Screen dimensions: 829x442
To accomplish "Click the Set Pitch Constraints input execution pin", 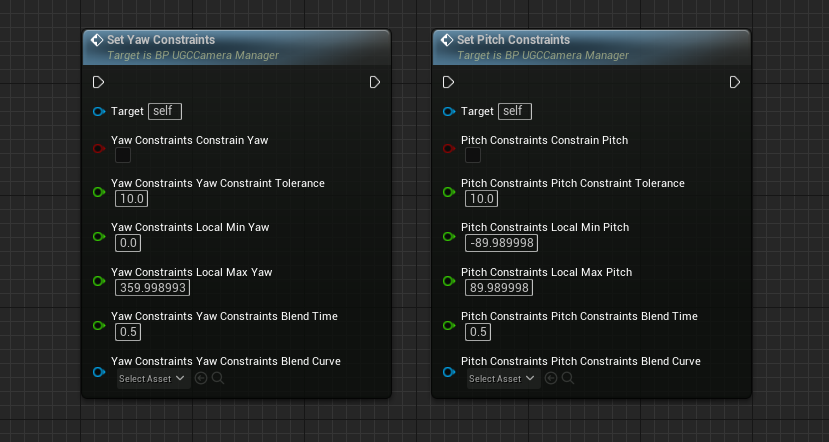I will (448, 82).
